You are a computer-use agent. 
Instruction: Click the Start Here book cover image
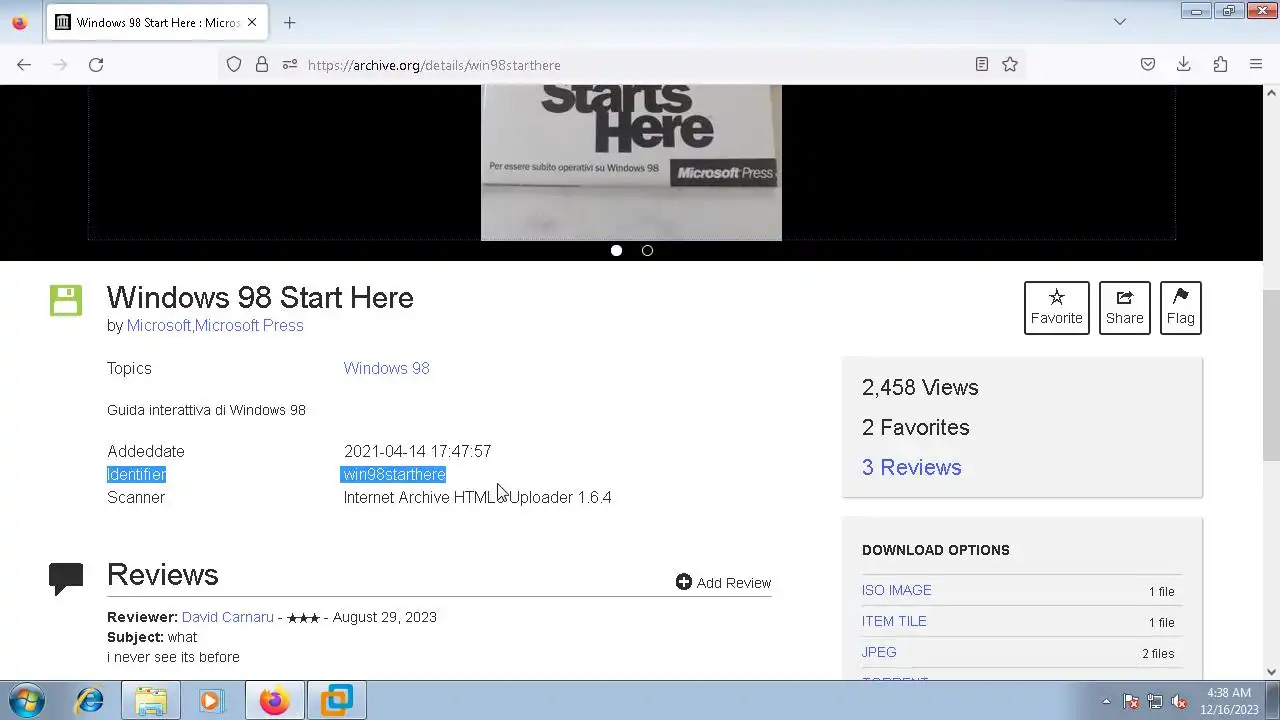(x=631, y=163)
